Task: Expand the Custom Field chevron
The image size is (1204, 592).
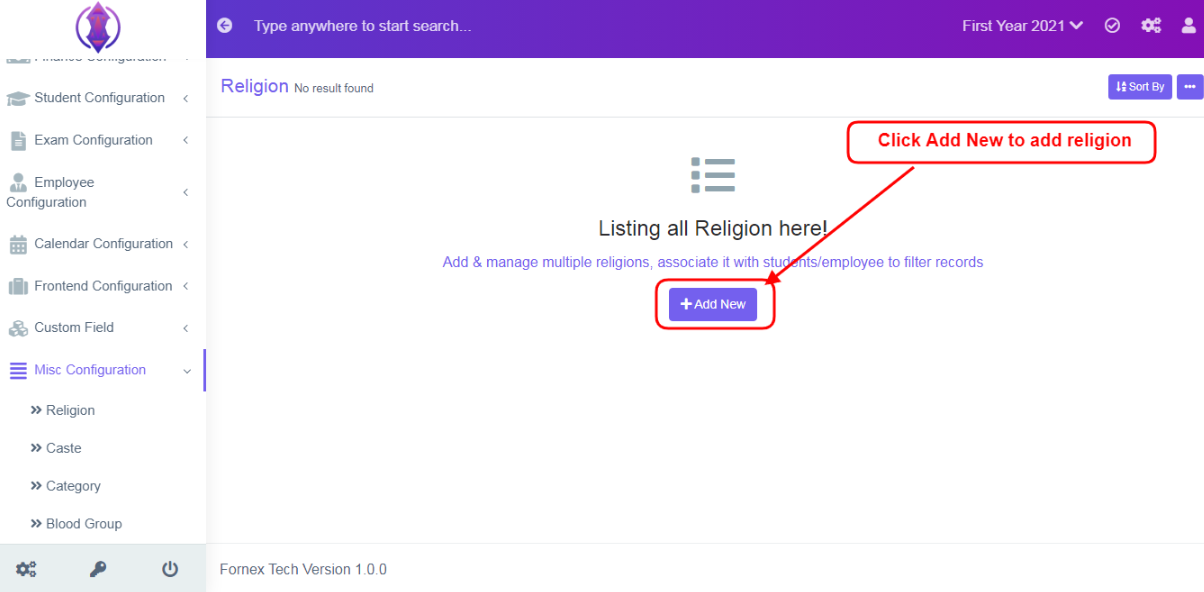Action: pyautogui.click(x=186, y=328)
